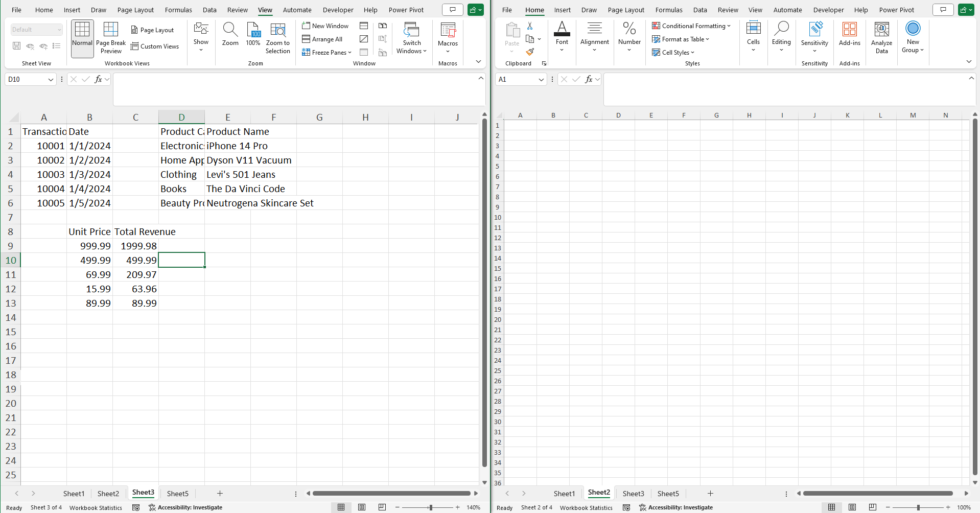Select Normal workbook view in left window
Image resolution: width=980 pixels, height=513 pixels.
coord(82,37)
